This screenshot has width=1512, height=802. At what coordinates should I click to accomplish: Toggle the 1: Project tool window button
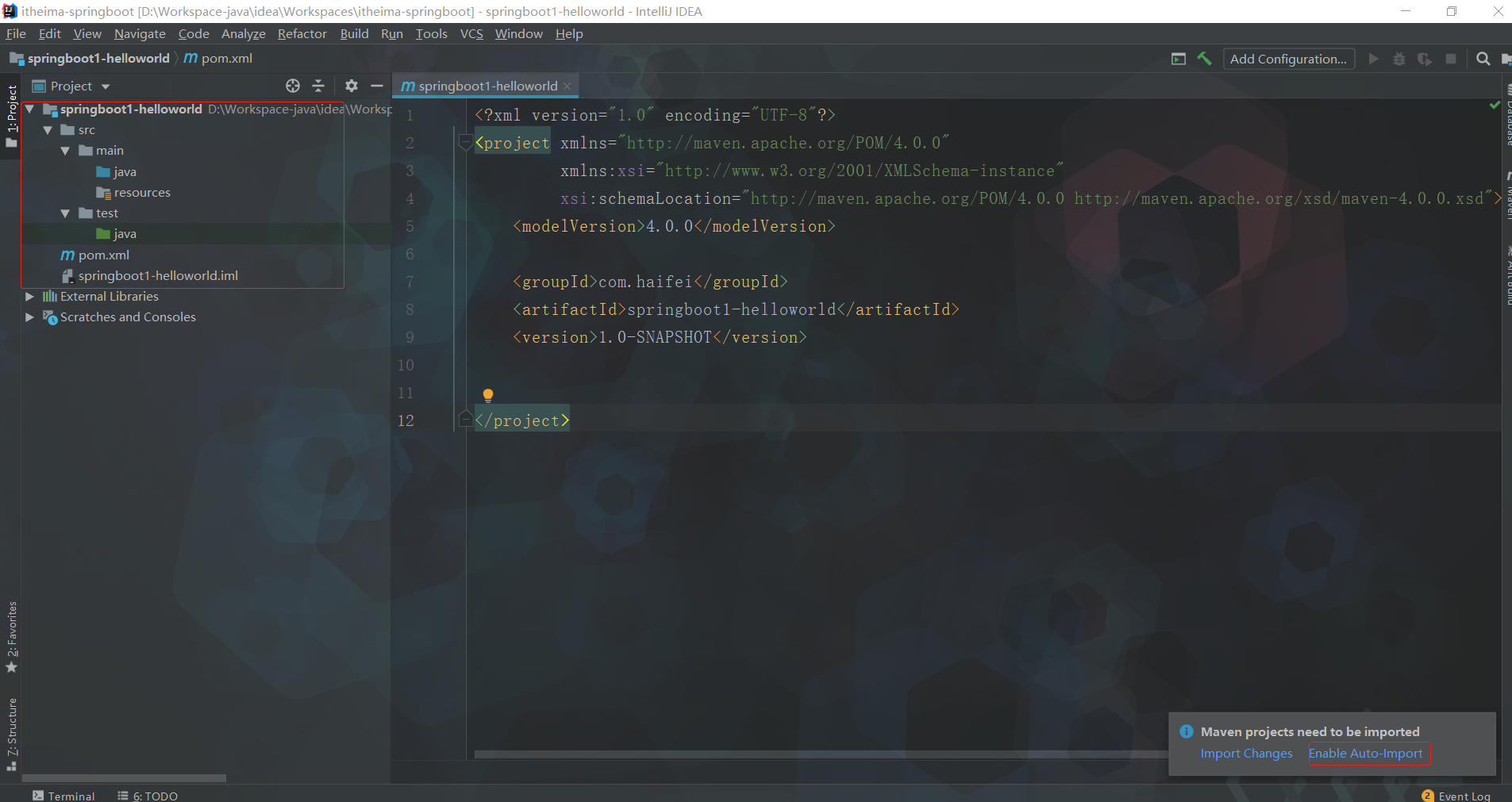pyautogui.click(x=11, y=117)
